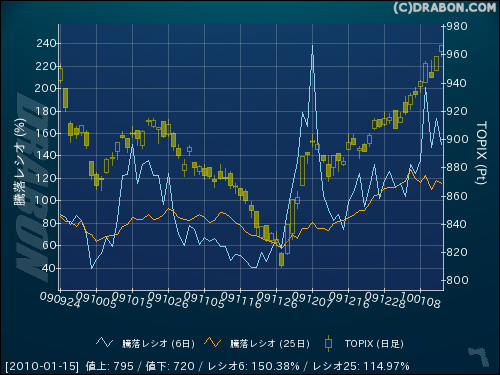Click the 騰落レシオ (%) left axis title
This screenshot has width=500, height=375.
pos(20,162)
